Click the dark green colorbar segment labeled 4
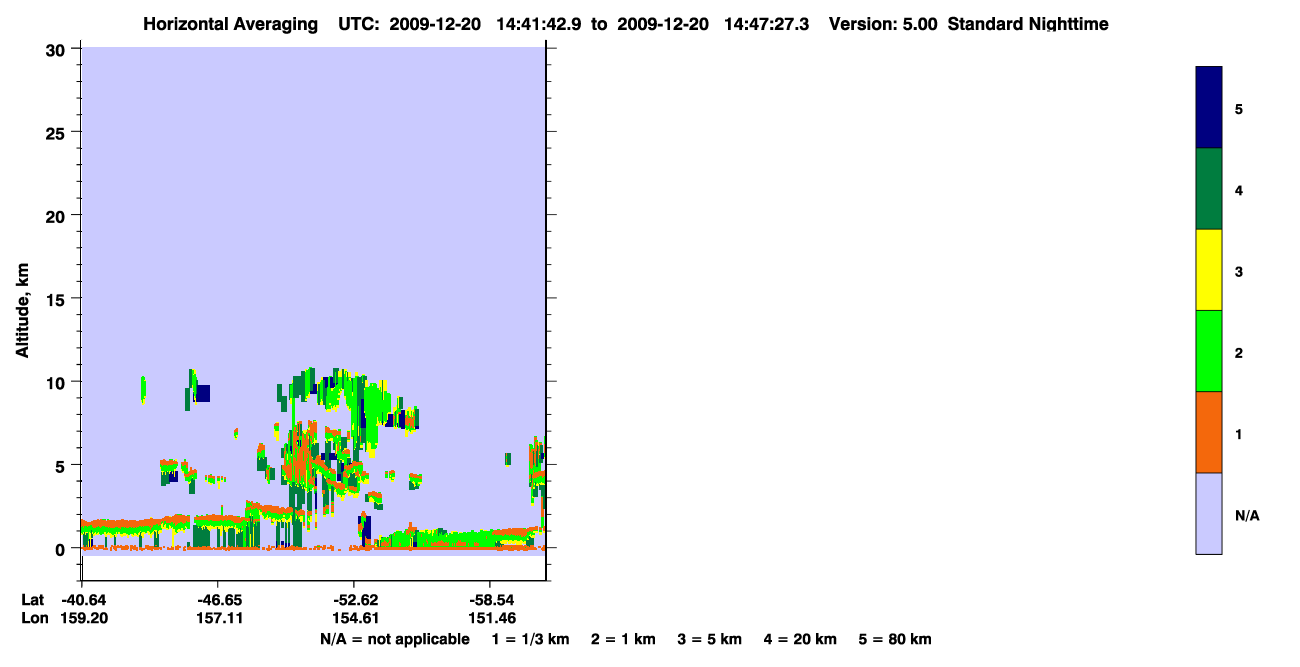Image resolution: width=1300 pixels, height=667 pixels. tap(1209, 189)
